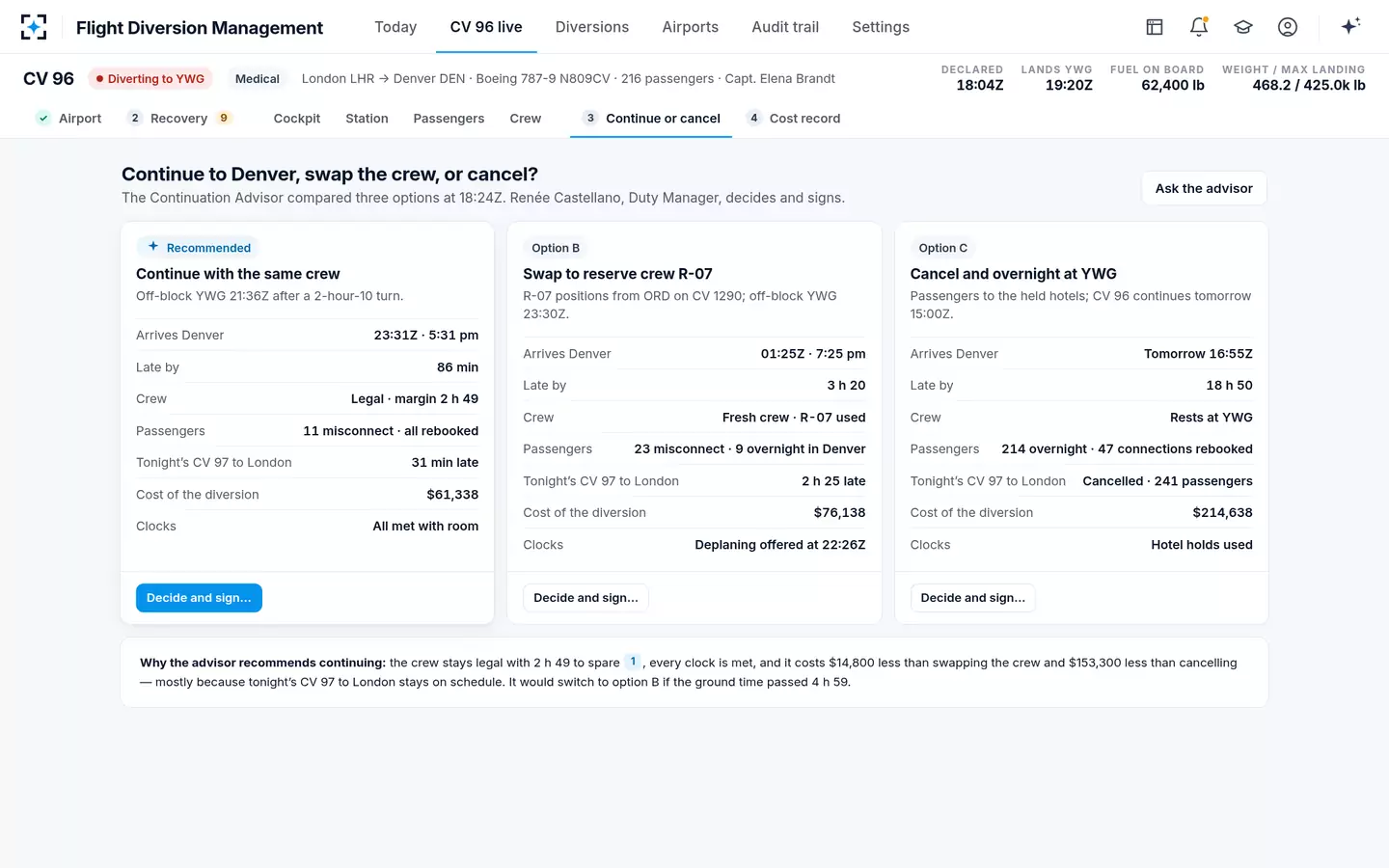Screen dimensions: 1389x868
Task: Switch to the CV 96 live tab
Action: (486, 27)
